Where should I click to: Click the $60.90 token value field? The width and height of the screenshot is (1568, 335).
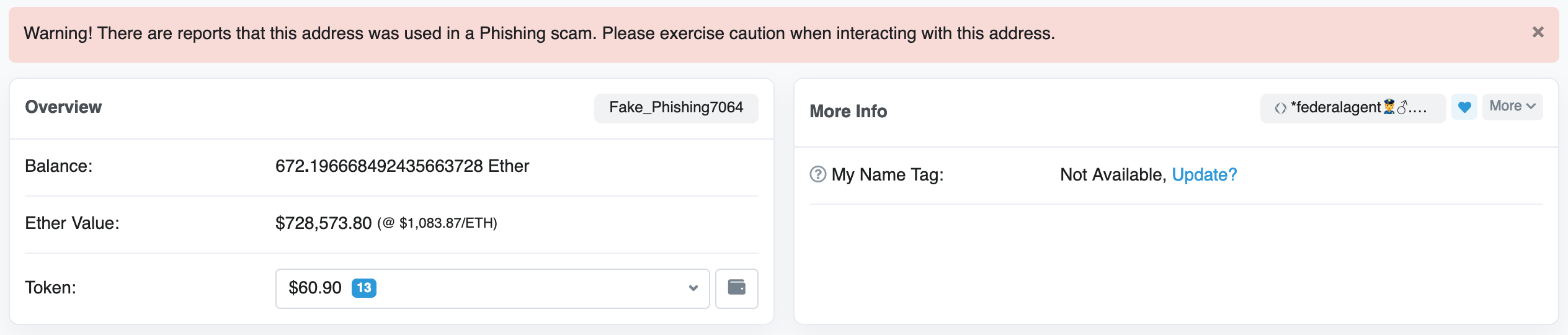tap(315, 288)
